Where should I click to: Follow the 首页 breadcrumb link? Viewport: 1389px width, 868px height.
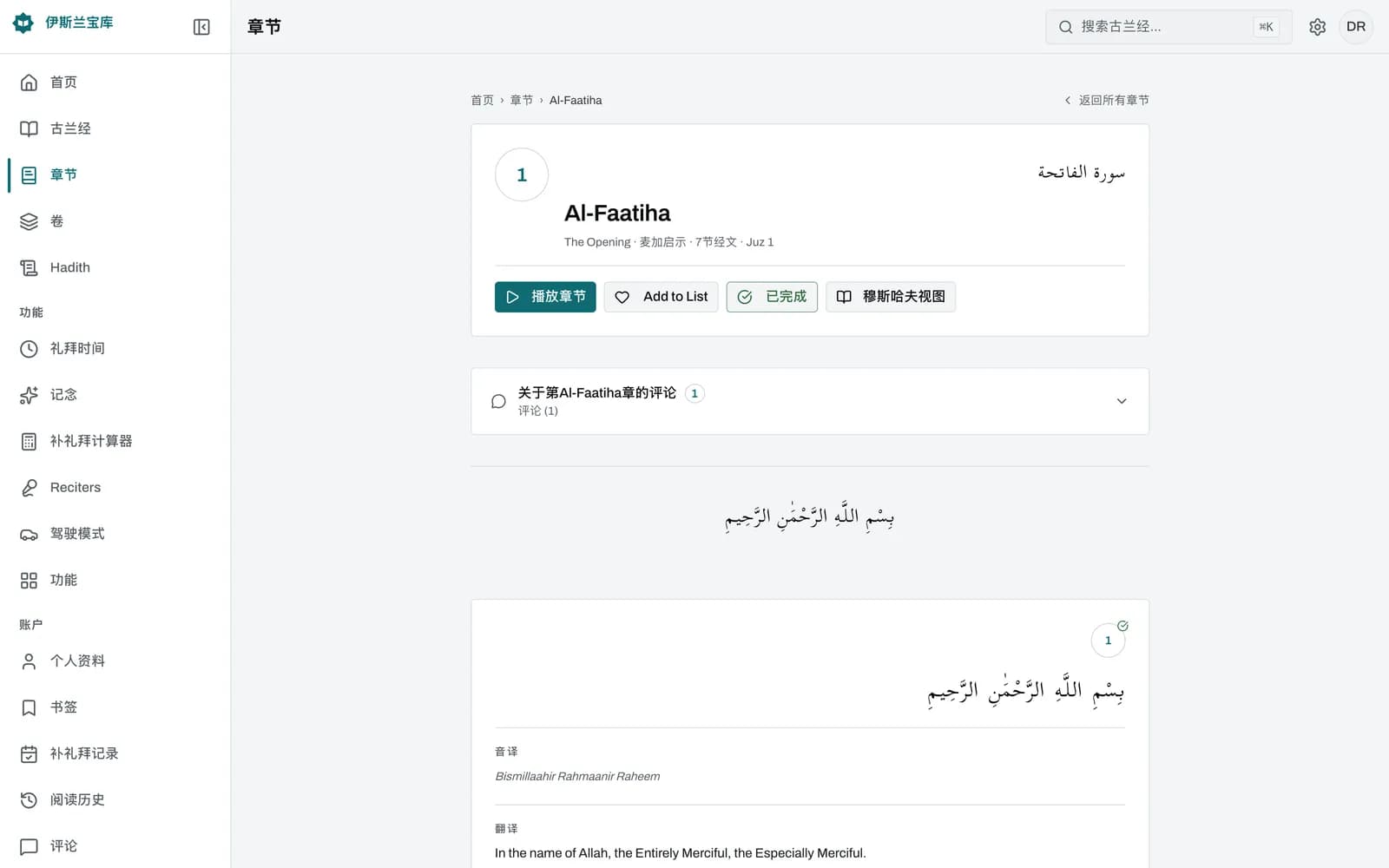482,101
